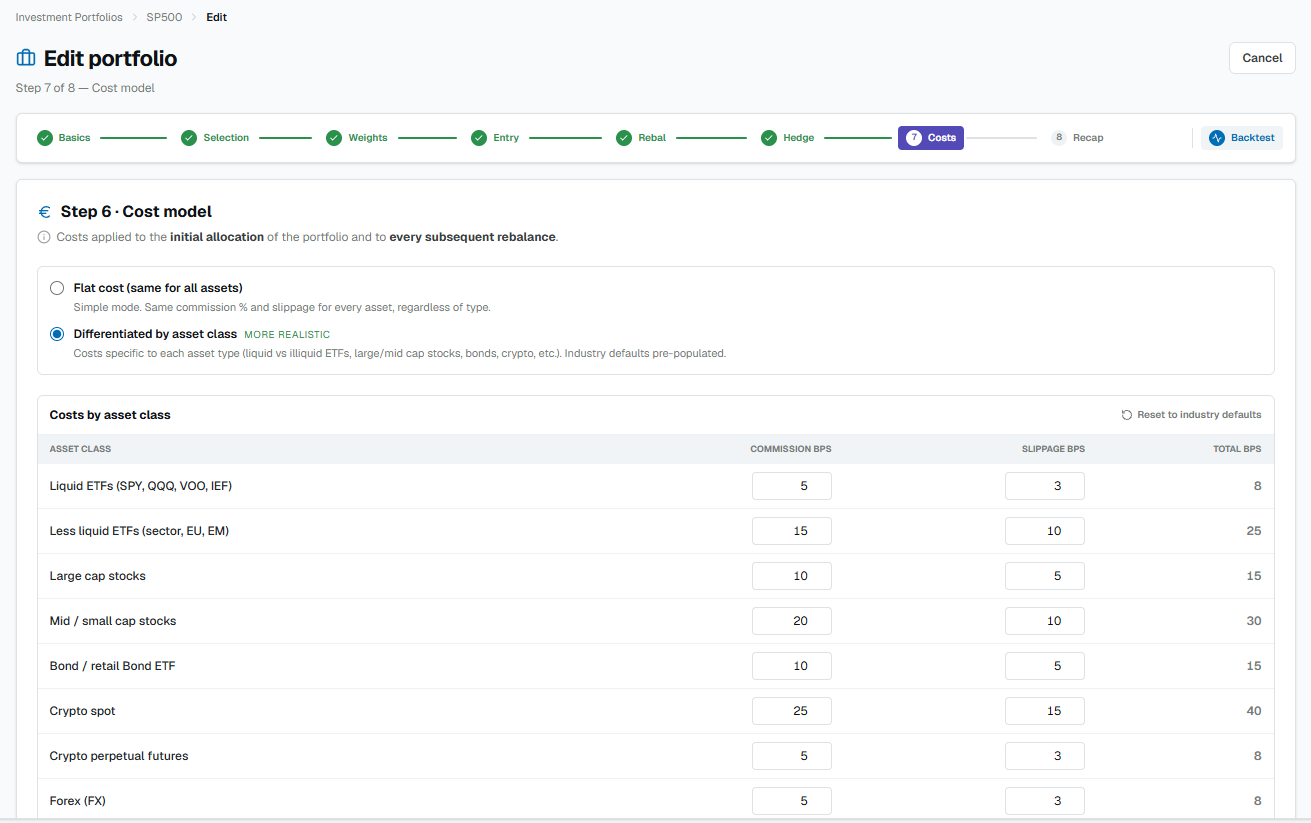This screenshot has width=1311, height=823.
Task: Open the active Costs step
Action: [931, 138]
